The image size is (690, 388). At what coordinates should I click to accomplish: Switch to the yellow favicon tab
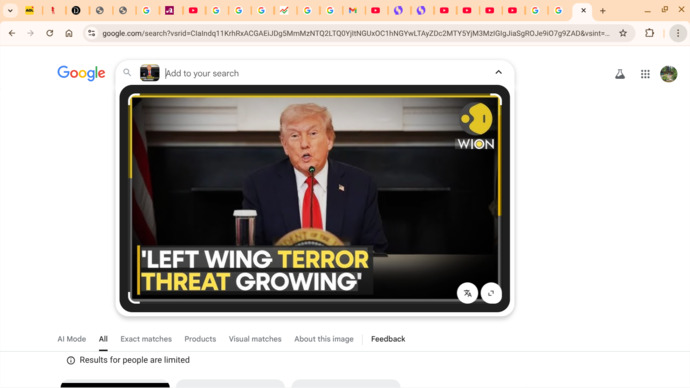(x=29, y=11)
